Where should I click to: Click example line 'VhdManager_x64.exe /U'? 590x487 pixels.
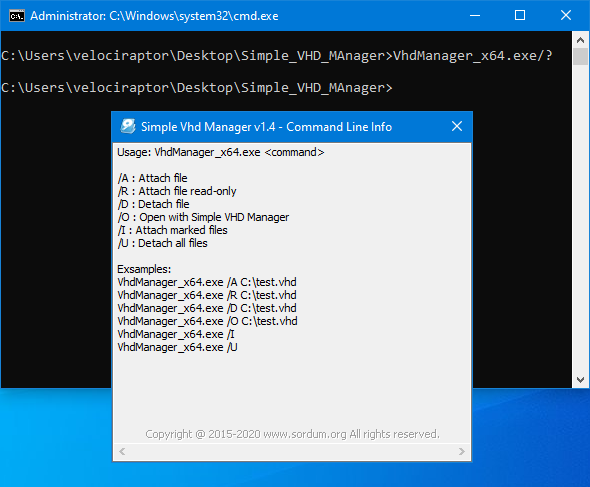point(177,347)
